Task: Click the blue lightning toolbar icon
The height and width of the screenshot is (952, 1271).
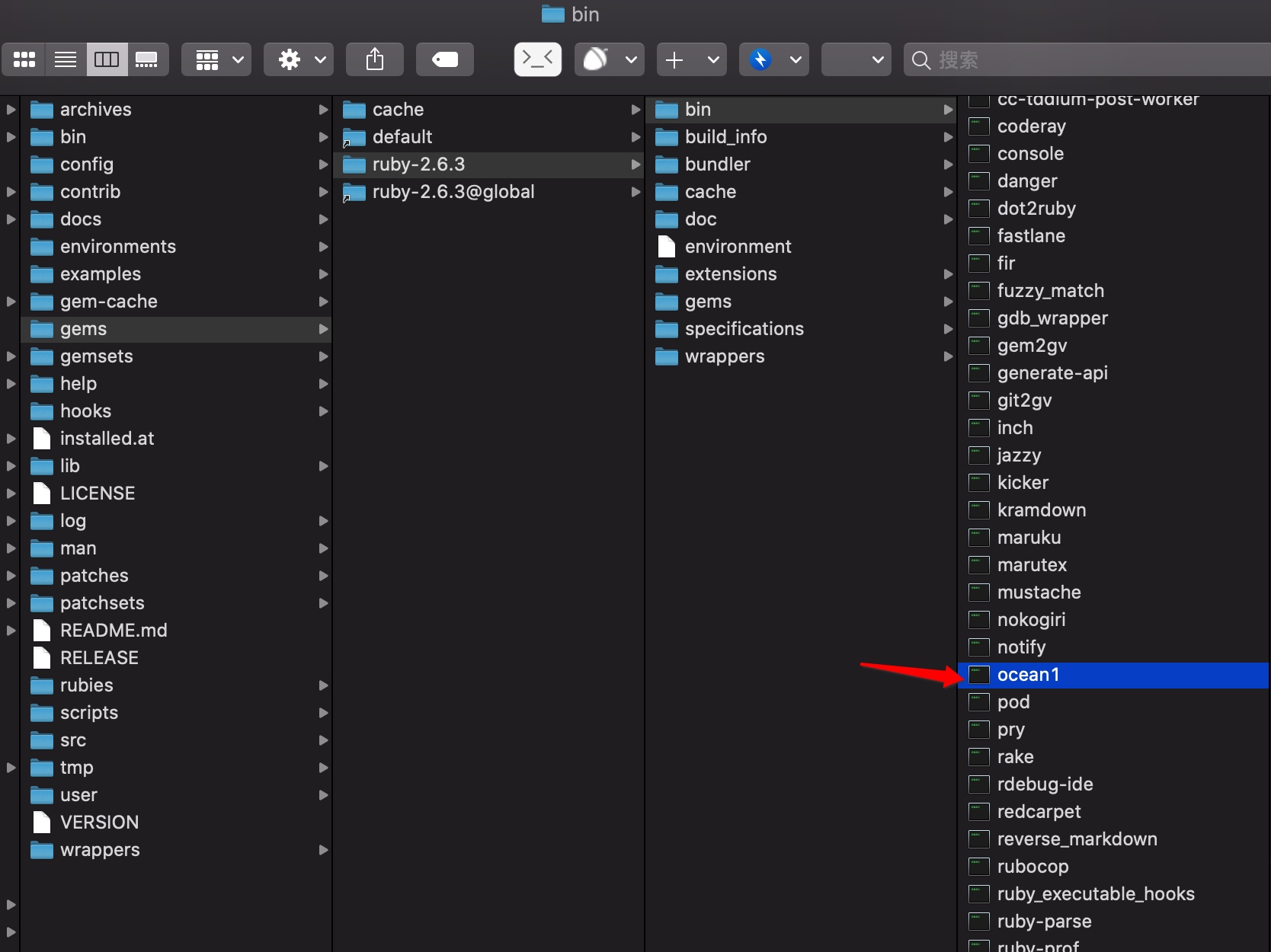Action: click(x=760, y=59)
